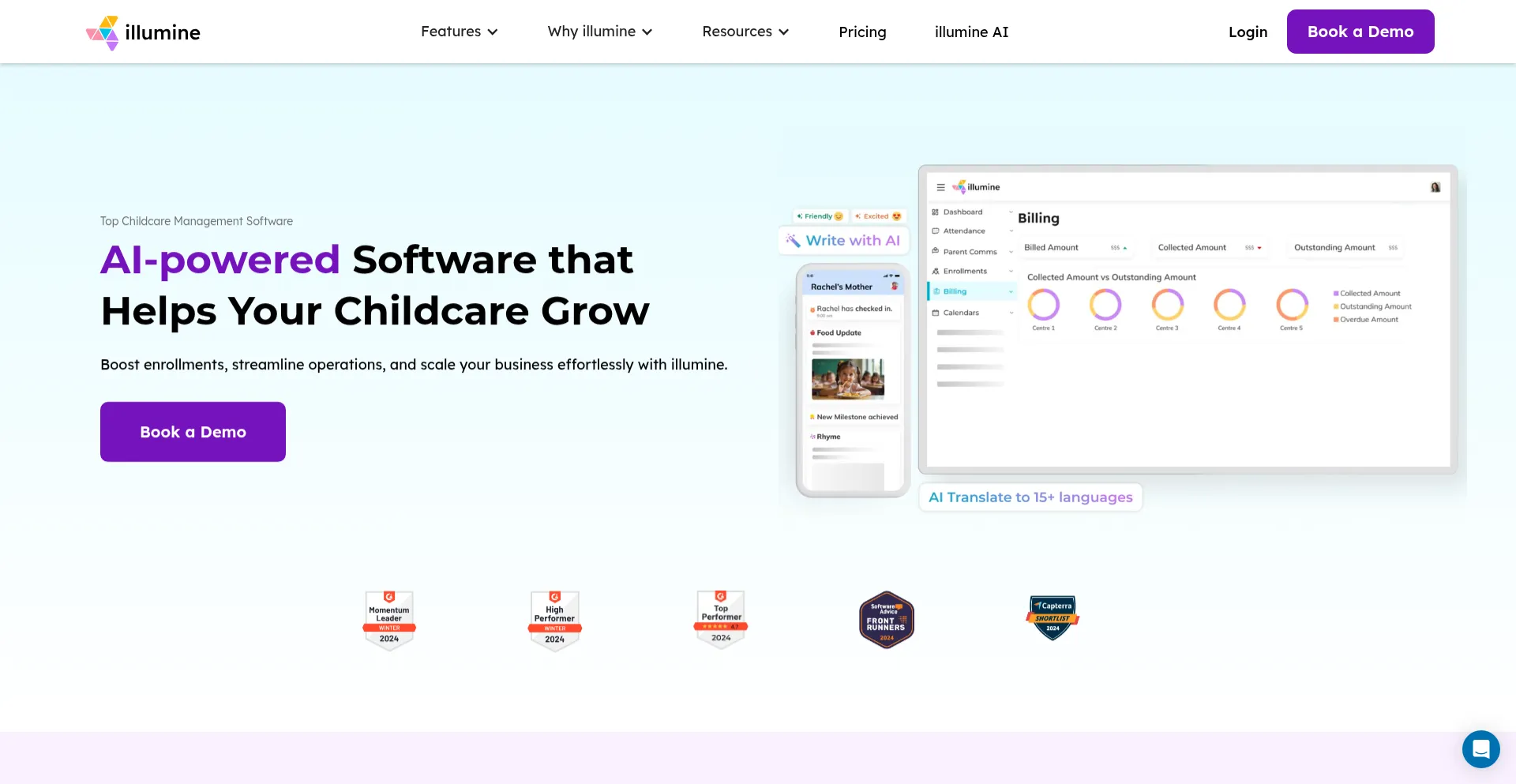Open the Why illumine dropdown

pos(599,32)
